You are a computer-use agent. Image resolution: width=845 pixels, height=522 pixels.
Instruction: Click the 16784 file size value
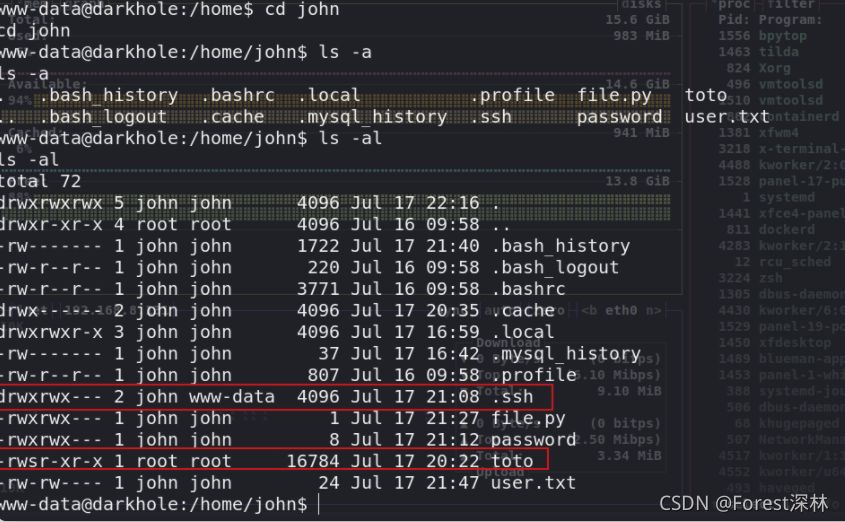coord(313,462)
